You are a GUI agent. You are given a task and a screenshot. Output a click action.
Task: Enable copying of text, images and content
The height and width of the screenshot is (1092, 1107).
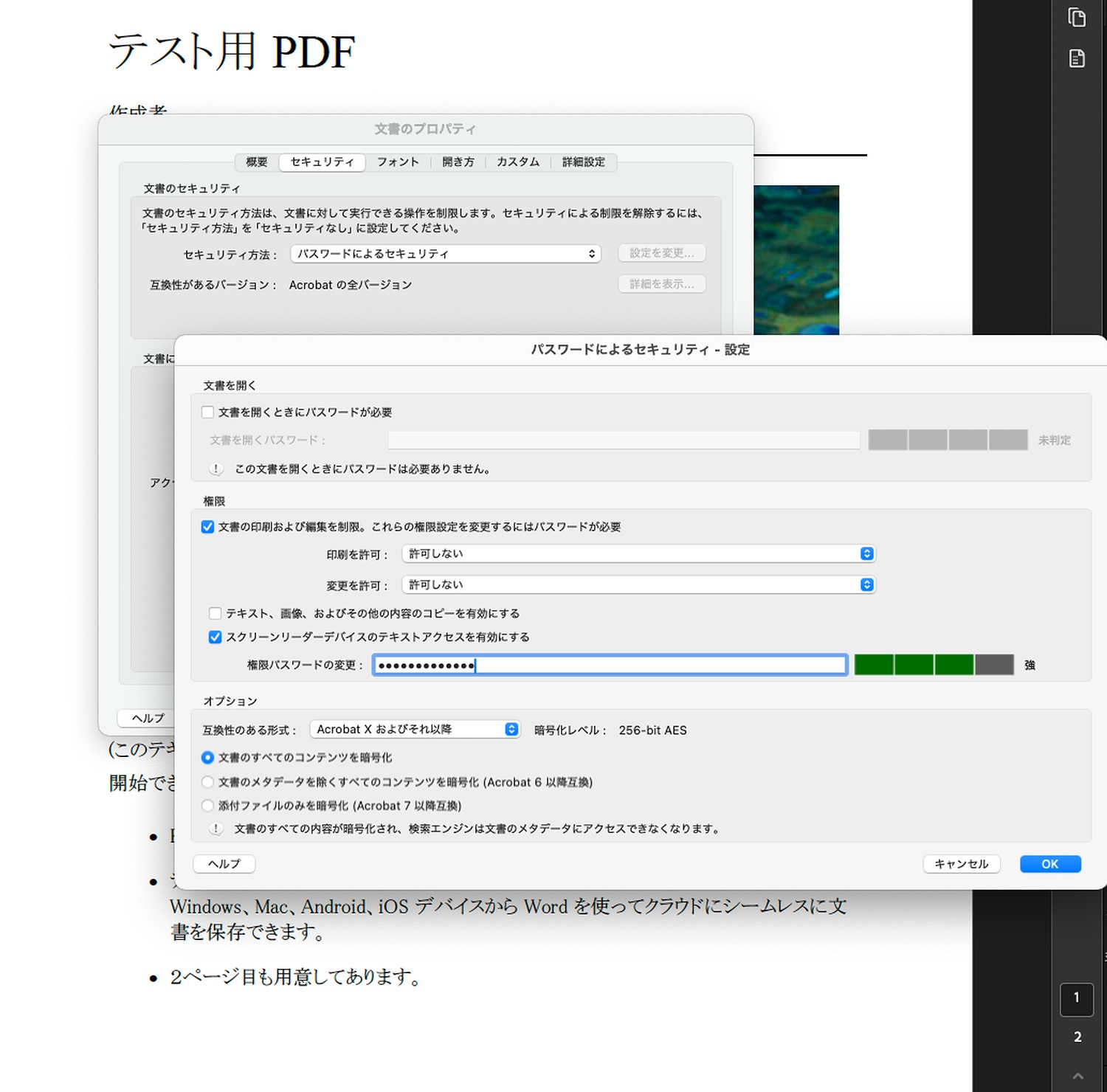[215, 613]
